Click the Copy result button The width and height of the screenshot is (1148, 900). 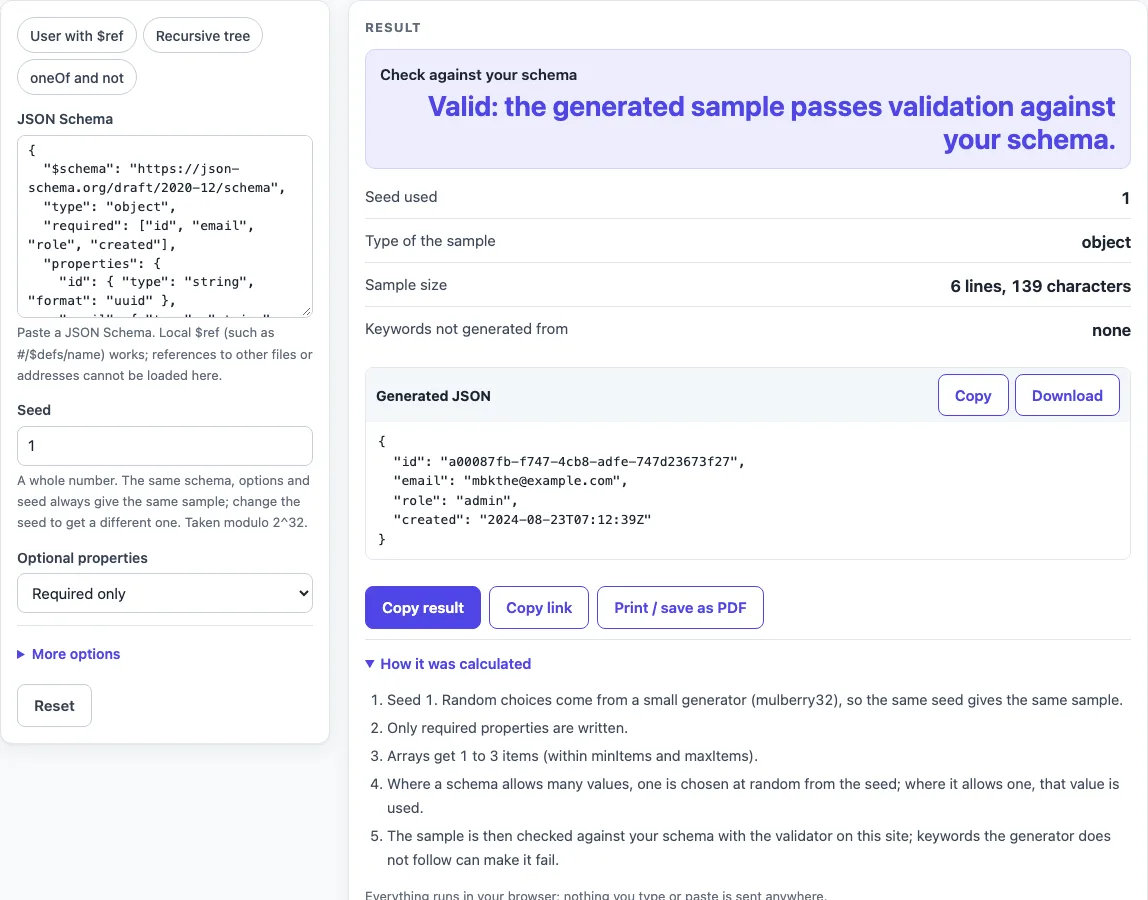pyautogui.click(x=422, y=608)
